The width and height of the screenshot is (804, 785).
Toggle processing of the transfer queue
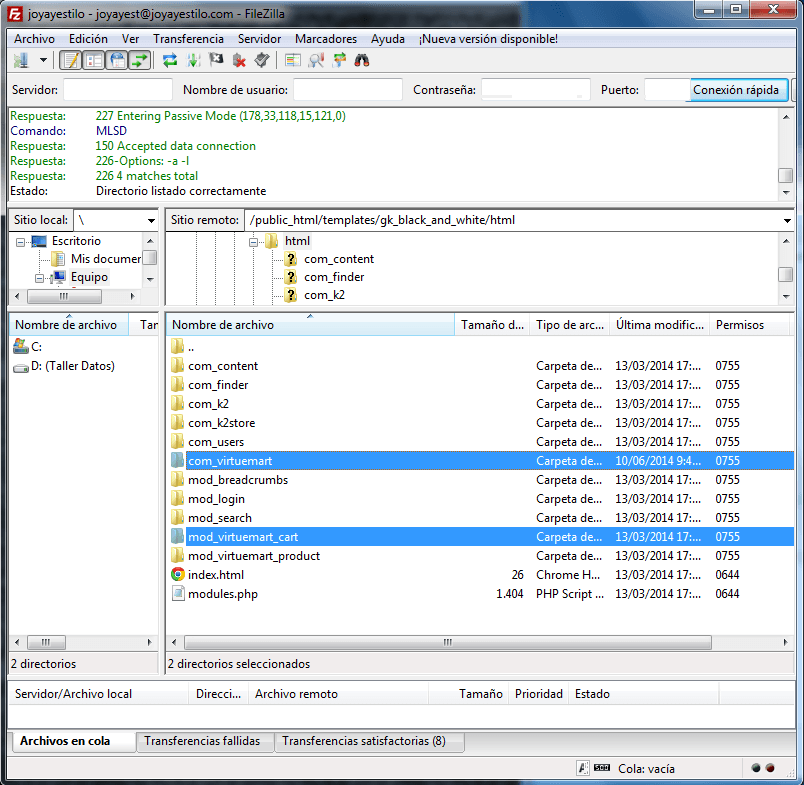point(193,61)
